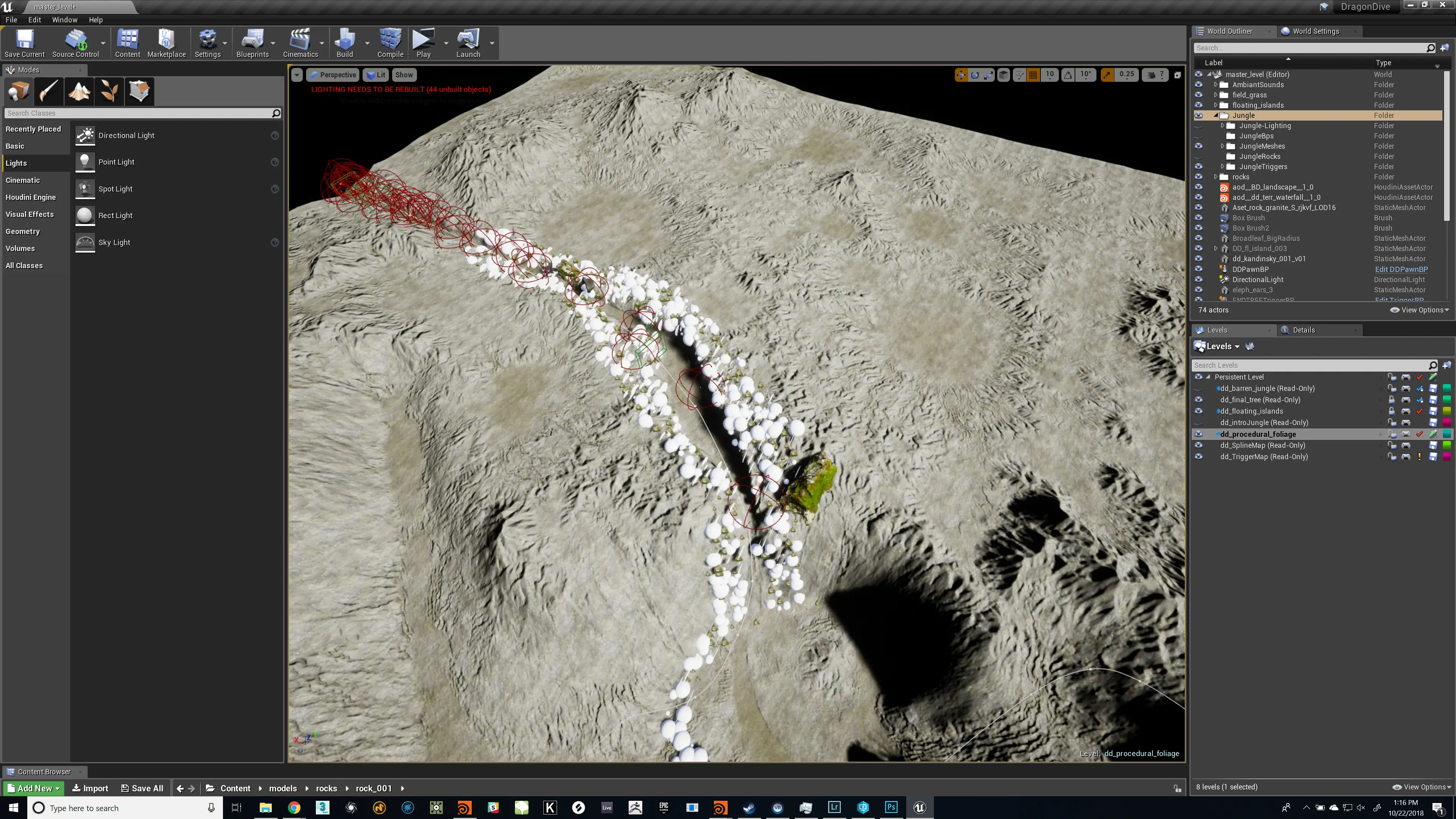The height and width of the screenshot is (819, 1456).
Task: Click the Save All button
Action: pos(142,788)
